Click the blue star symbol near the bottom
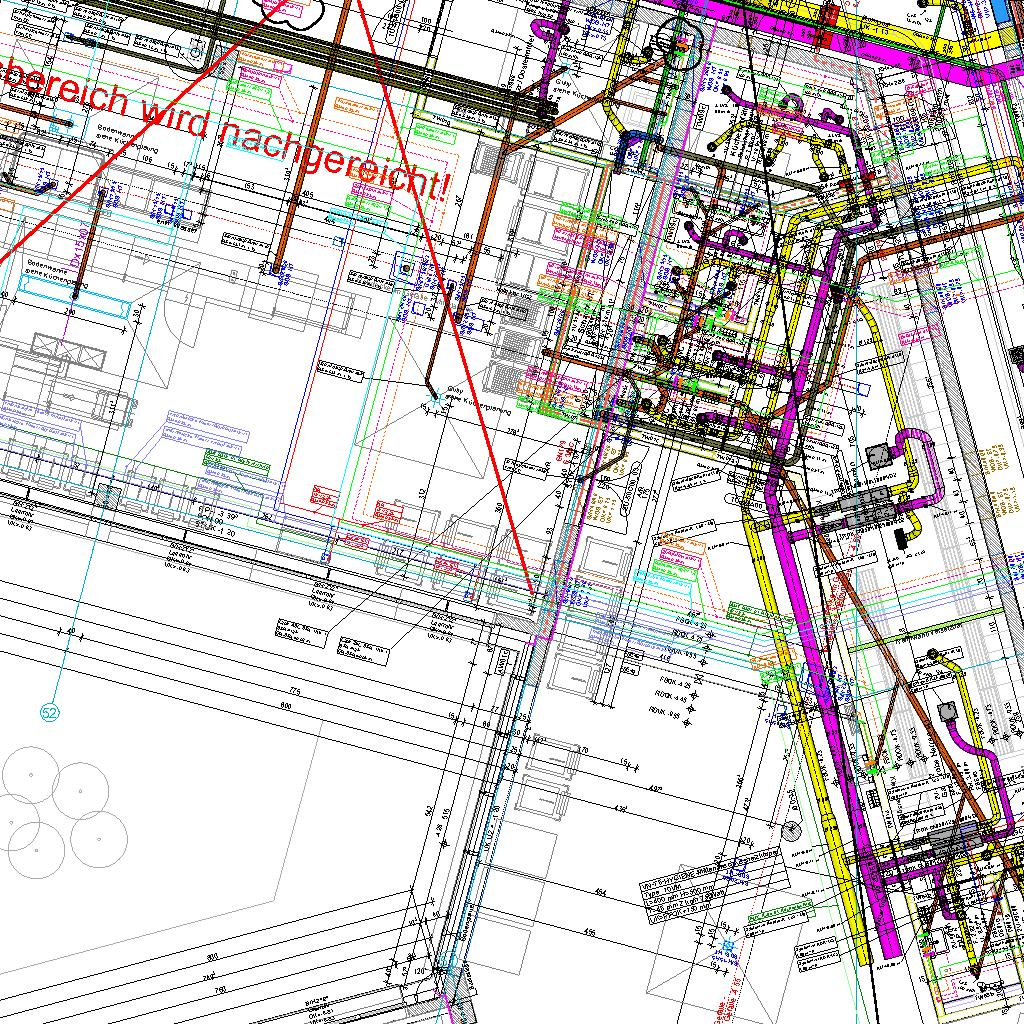This screenshot has height=1024, width=1024. [x=728, y=945]
